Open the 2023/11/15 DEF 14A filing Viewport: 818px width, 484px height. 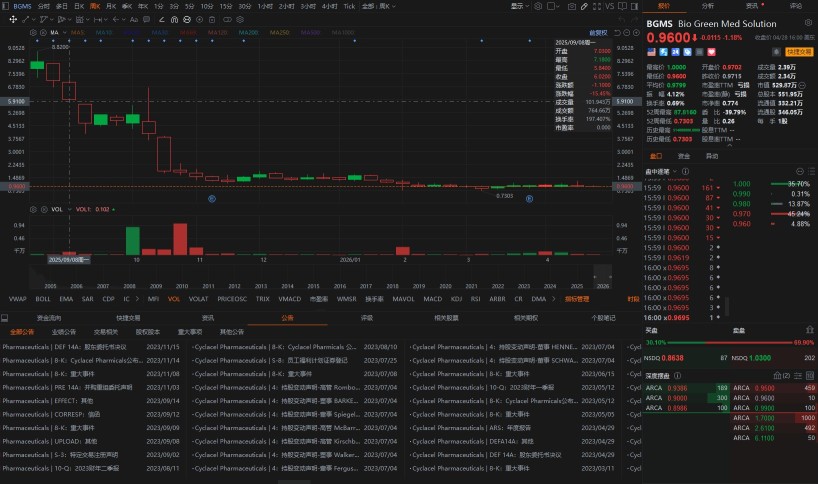coord(91,347)
